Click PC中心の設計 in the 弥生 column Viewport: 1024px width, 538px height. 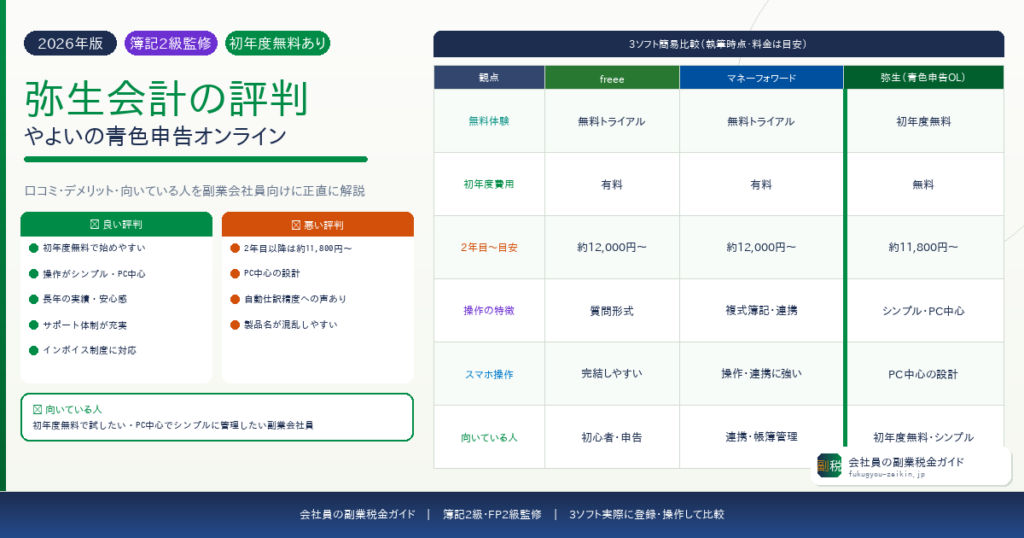923,374
